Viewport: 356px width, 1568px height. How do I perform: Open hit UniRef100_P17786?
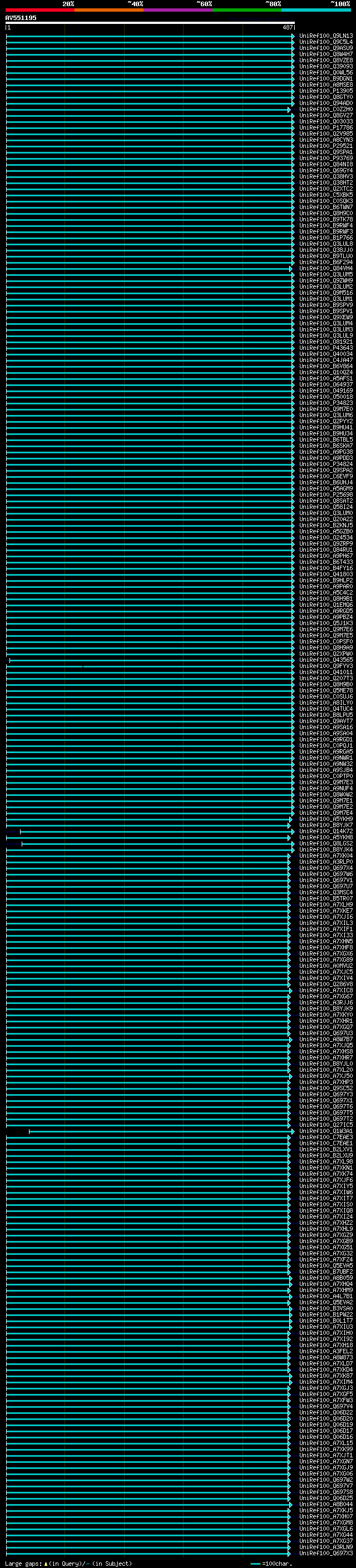coord(325,128)
